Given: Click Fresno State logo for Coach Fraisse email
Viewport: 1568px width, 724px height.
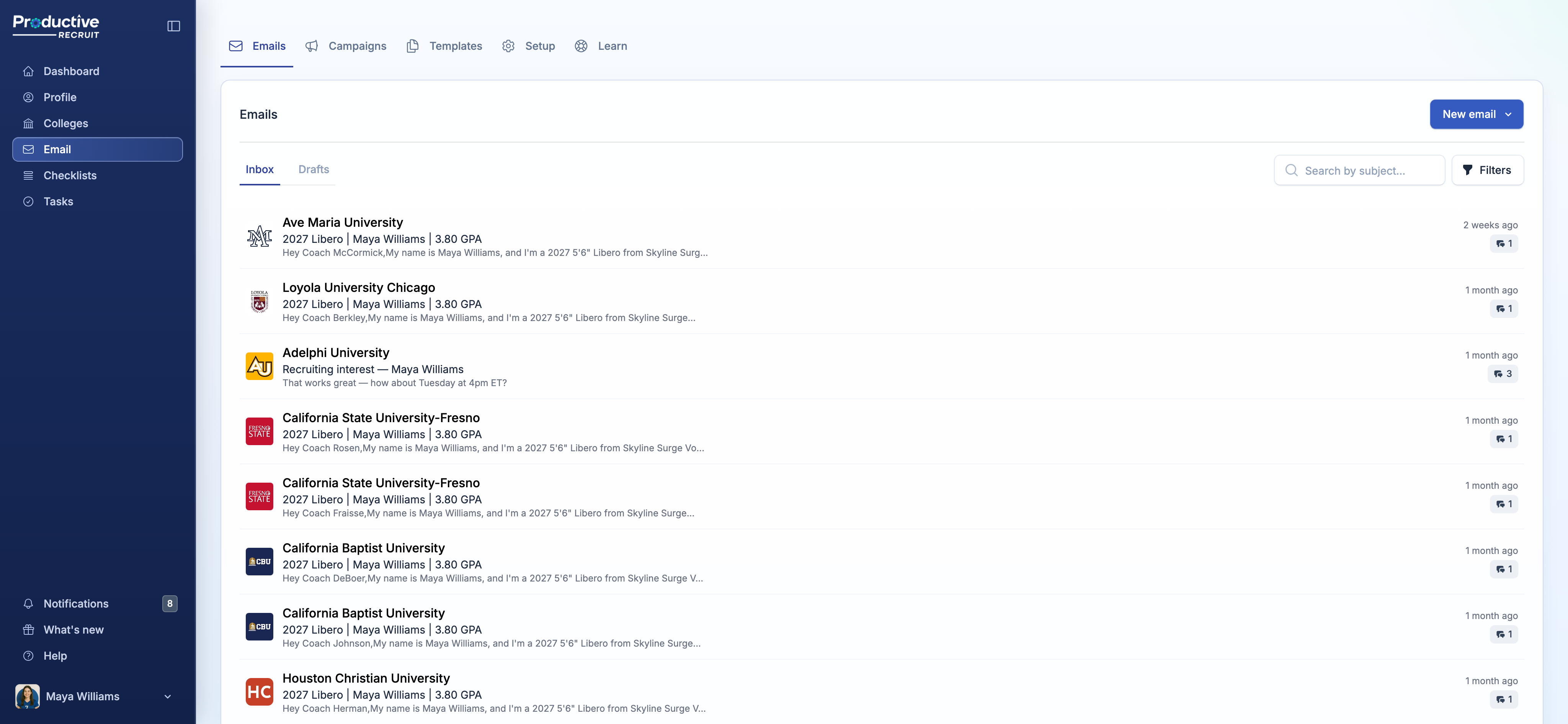Looking at the screenshot, I should 259,497.
